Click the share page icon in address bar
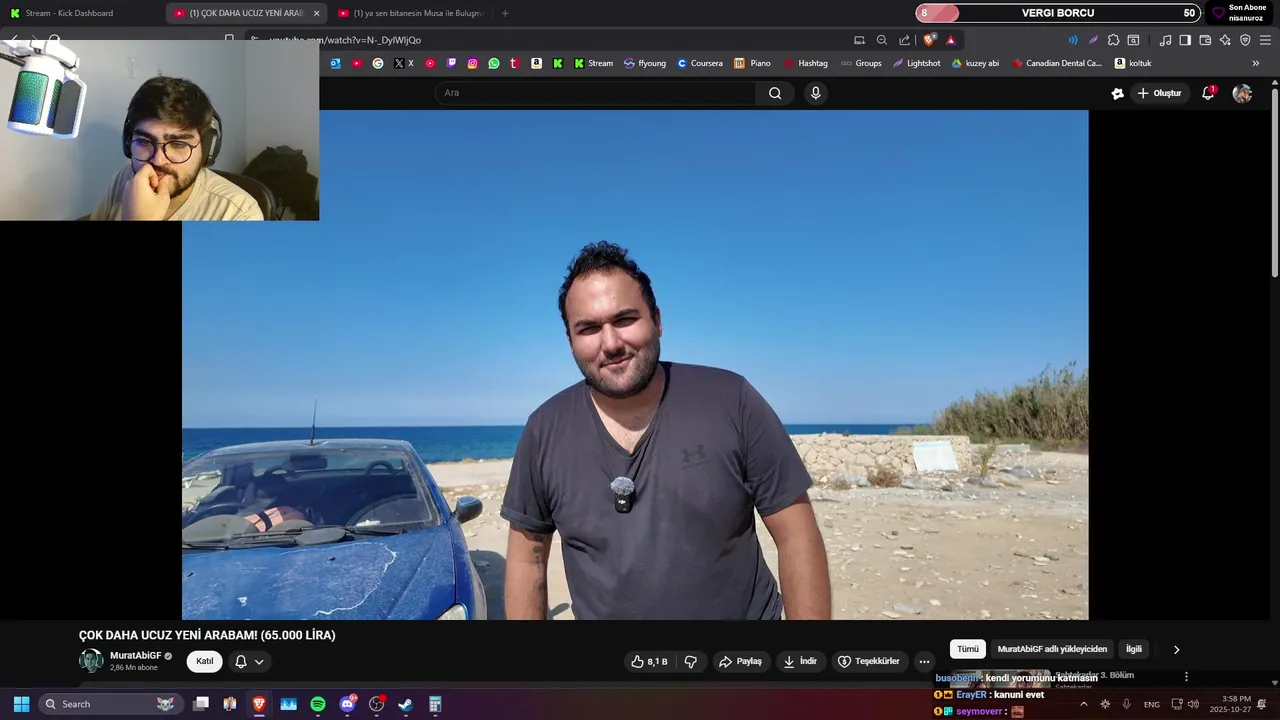The image size is (1280, 720). [905, 40]
